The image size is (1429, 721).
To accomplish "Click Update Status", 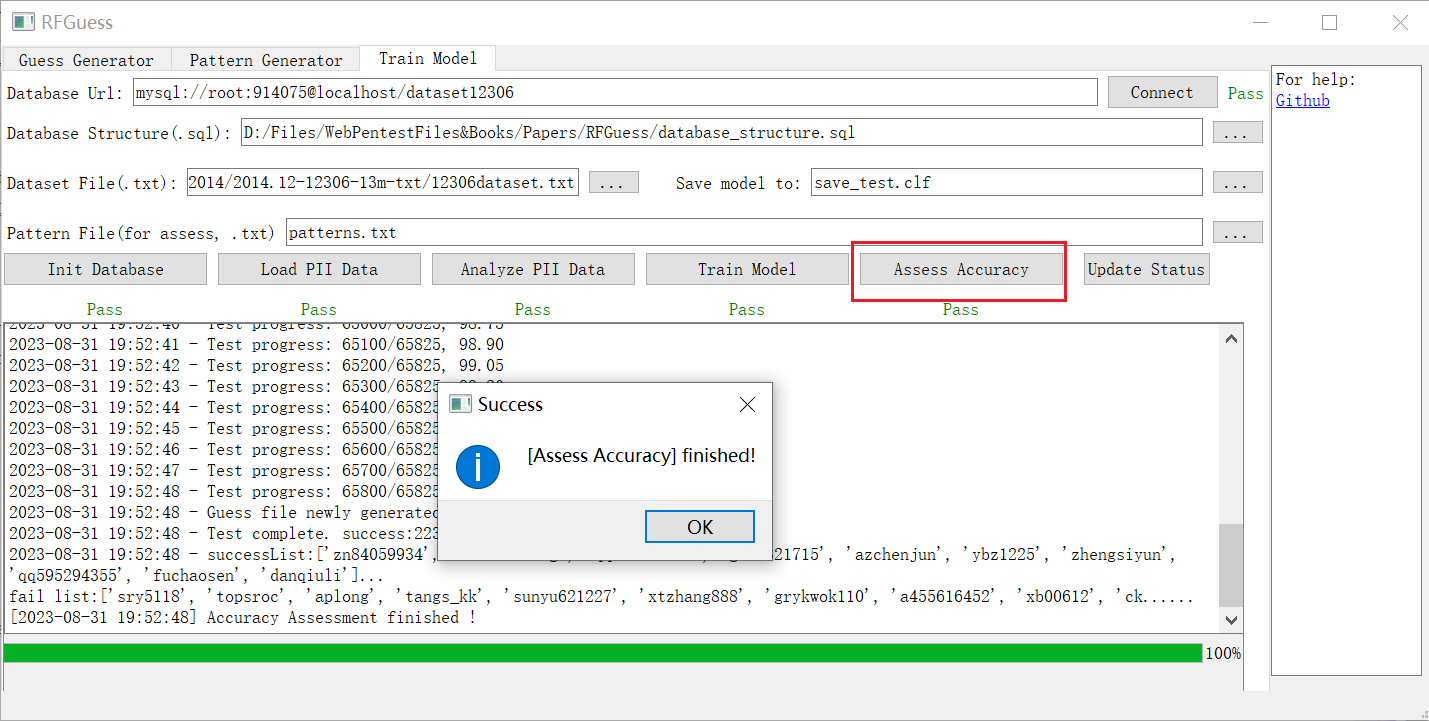I will click(1146, 269).
